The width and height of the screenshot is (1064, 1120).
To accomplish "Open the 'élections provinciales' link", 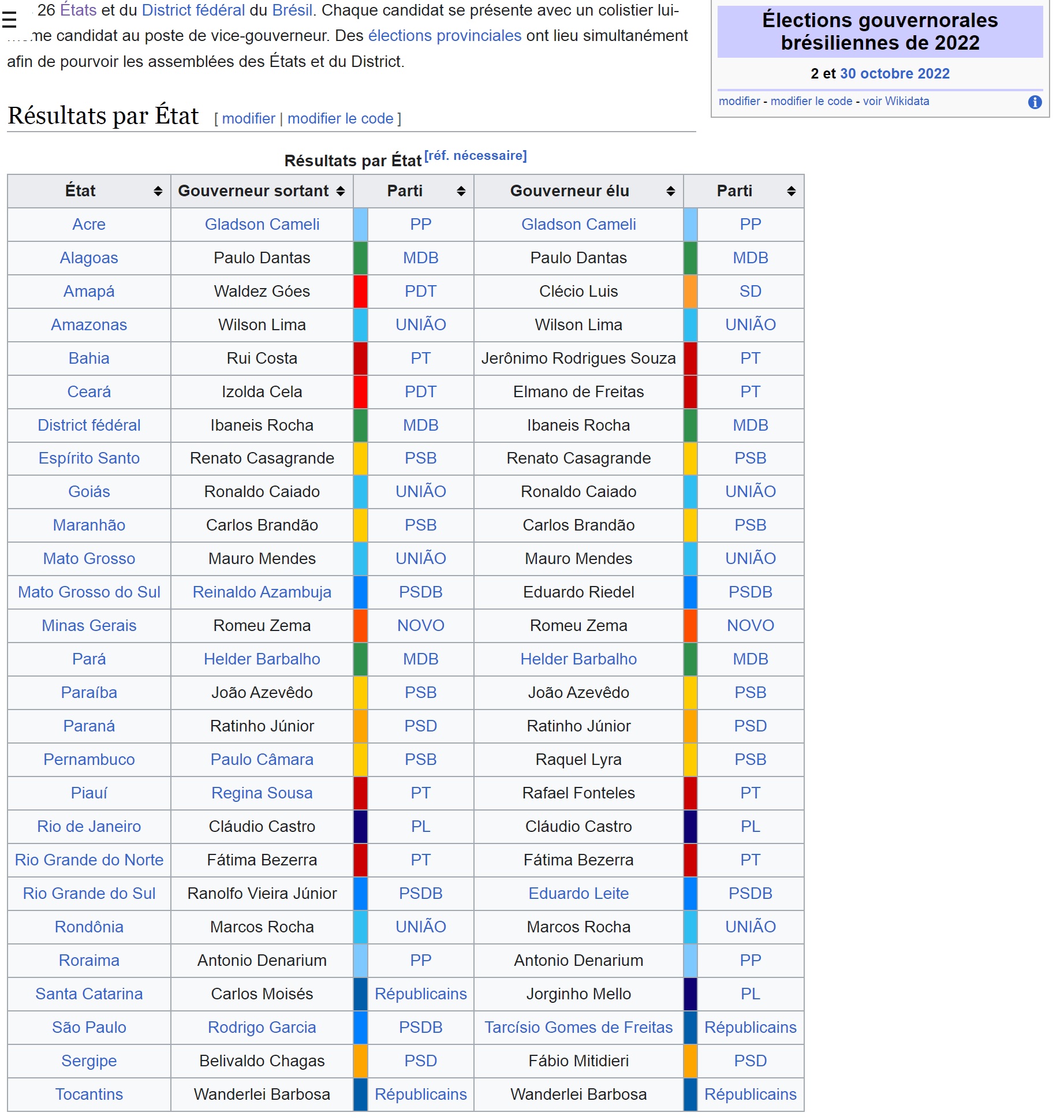I will [x=445, y=36].
